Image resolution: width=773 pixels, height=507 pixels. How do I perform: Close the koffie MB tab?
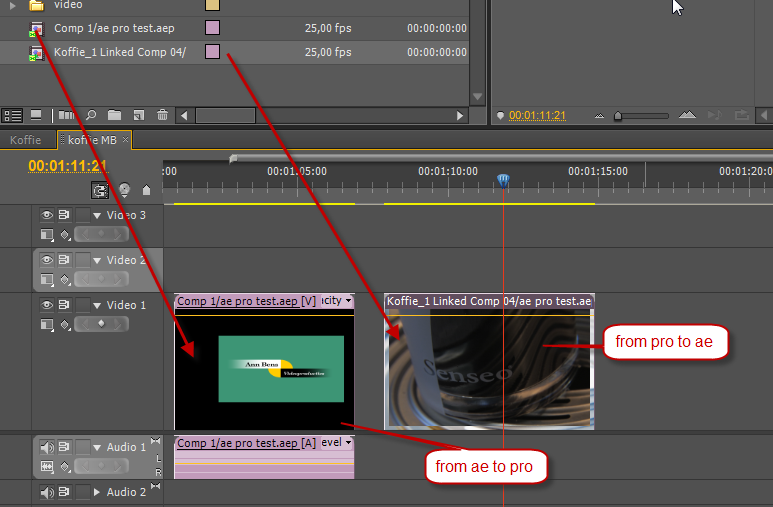[x=125, y=140]
